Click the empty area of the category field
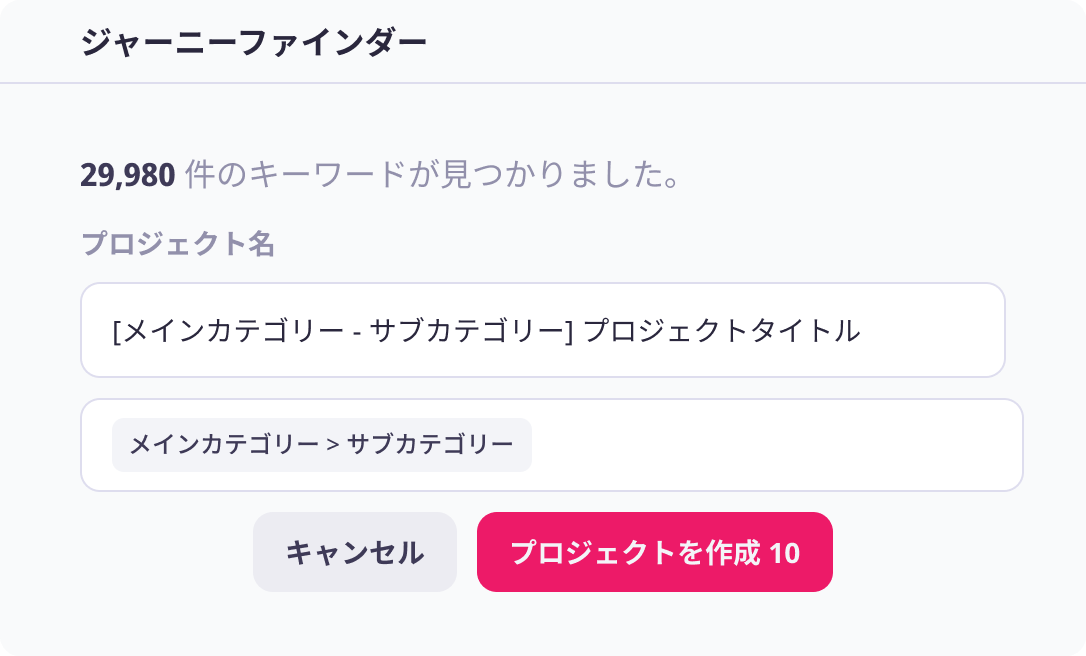This screenshot has height=656, width=1086. point(775,445)
